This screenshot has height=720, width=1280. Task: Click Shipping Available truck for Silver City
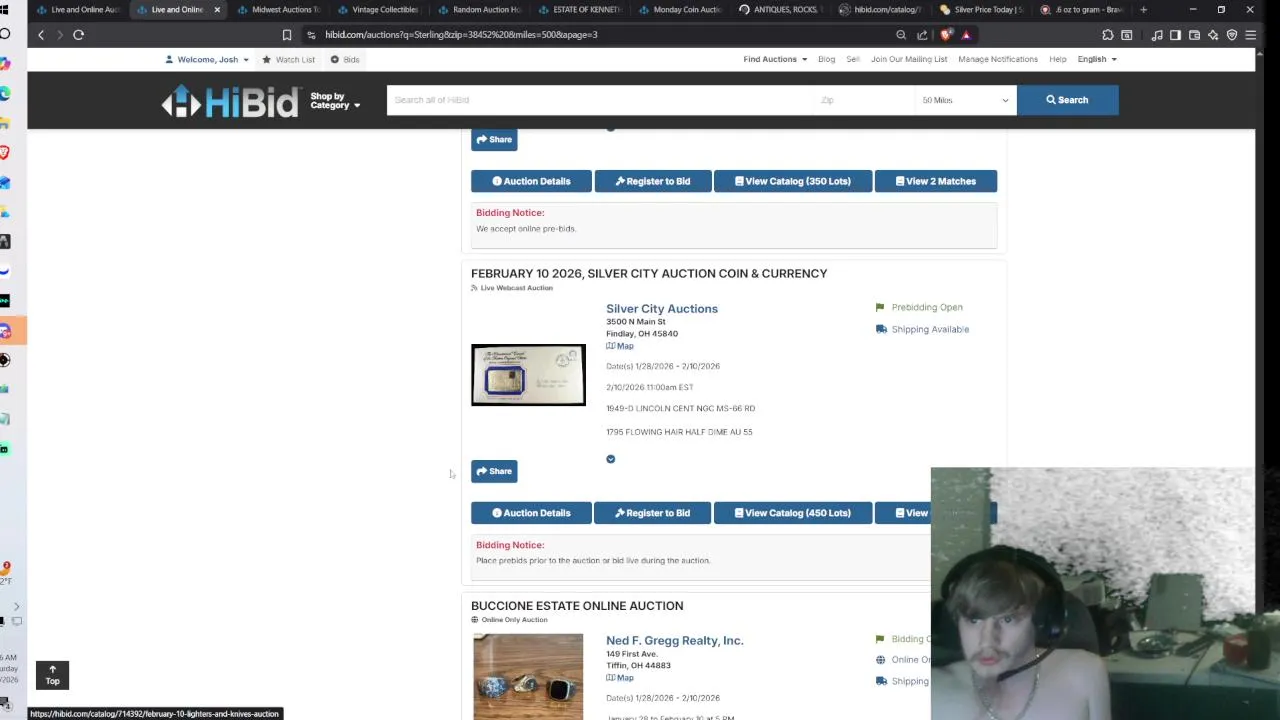tap(922, 330)
